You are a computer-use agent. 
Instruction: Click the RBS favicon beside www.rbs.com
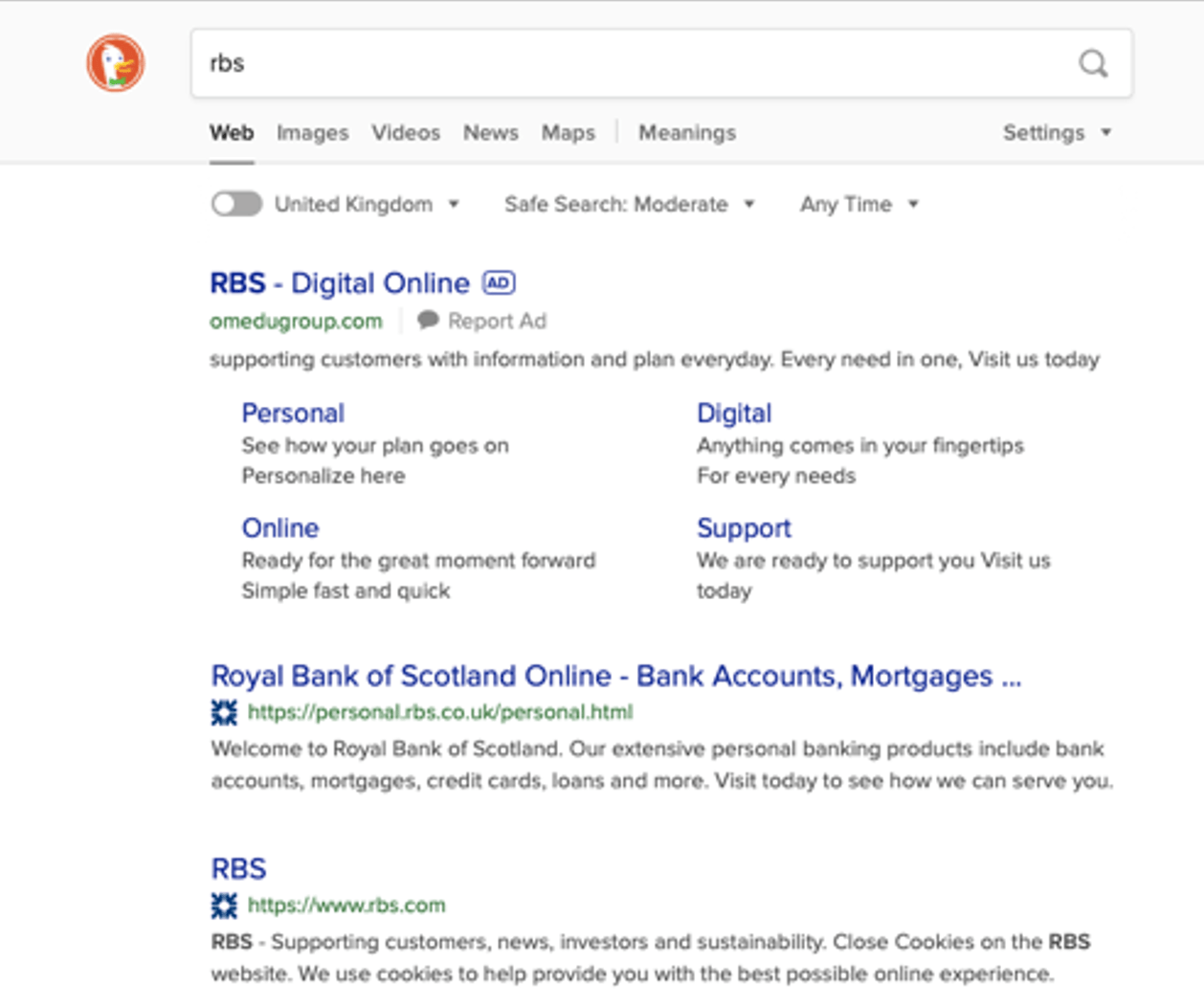point(224,906)
